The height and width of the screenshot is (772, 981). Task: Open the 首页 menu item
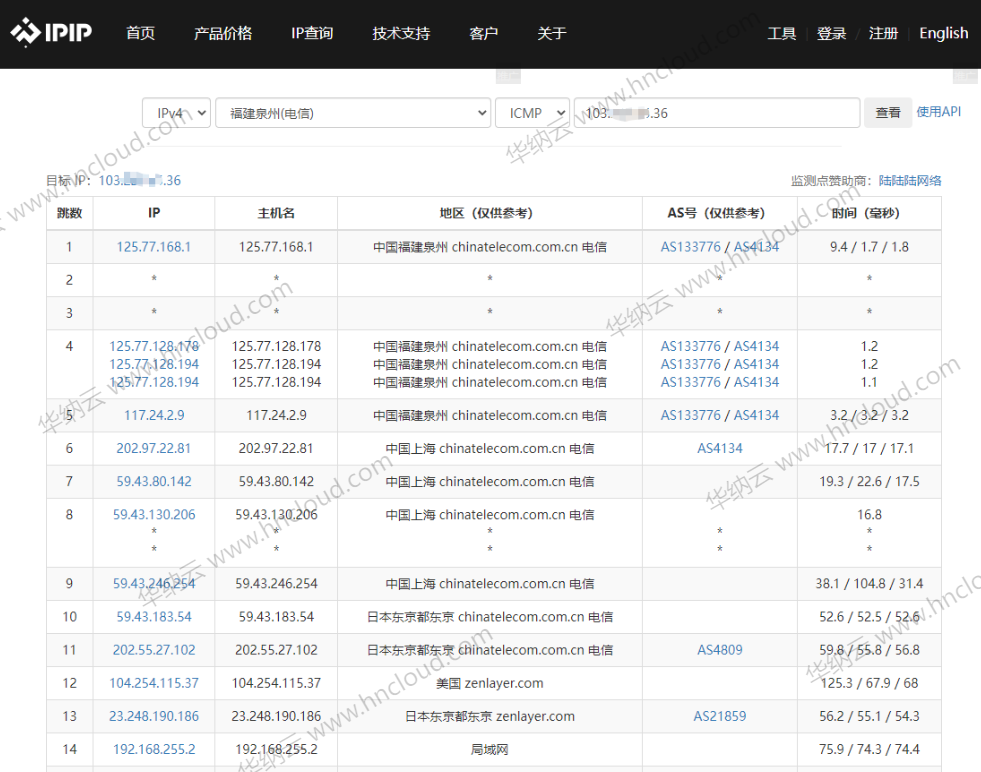pyautogui.click(x=140, y=33)
